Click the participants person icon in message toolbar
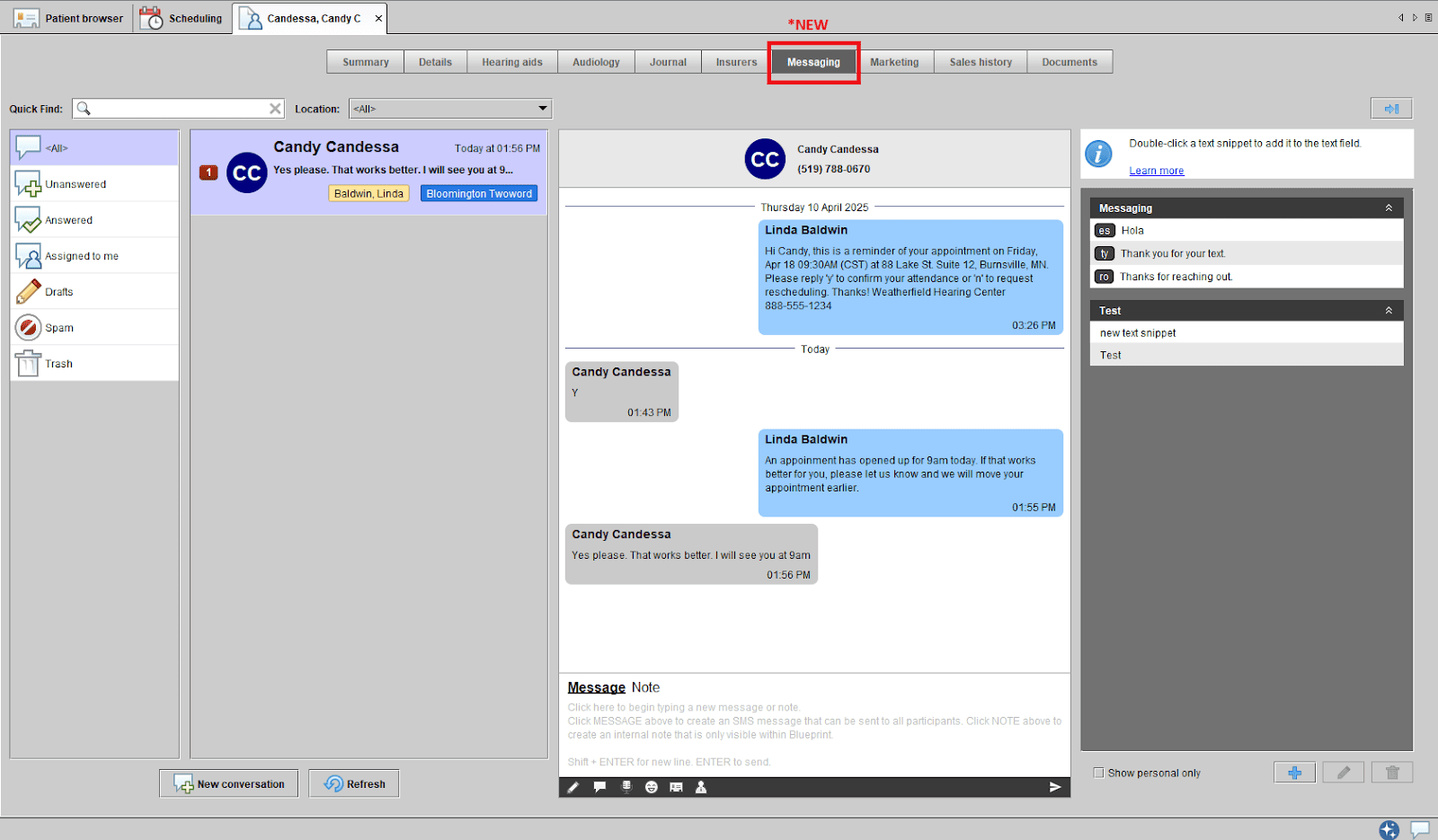This screenshot has height=840, width=1438. click(x=701, y=787)
